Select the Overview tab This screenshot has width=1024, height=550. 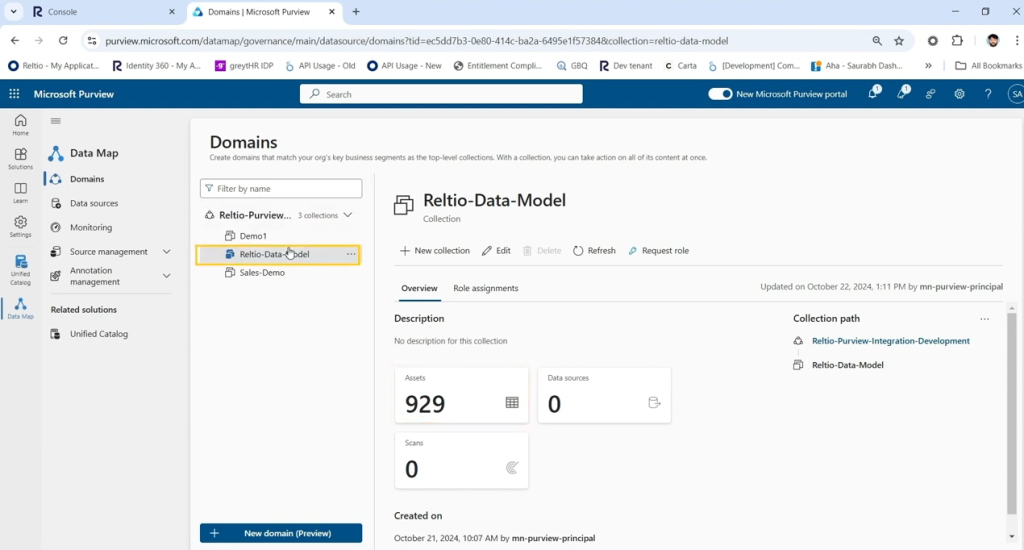(x=419, y=288)
